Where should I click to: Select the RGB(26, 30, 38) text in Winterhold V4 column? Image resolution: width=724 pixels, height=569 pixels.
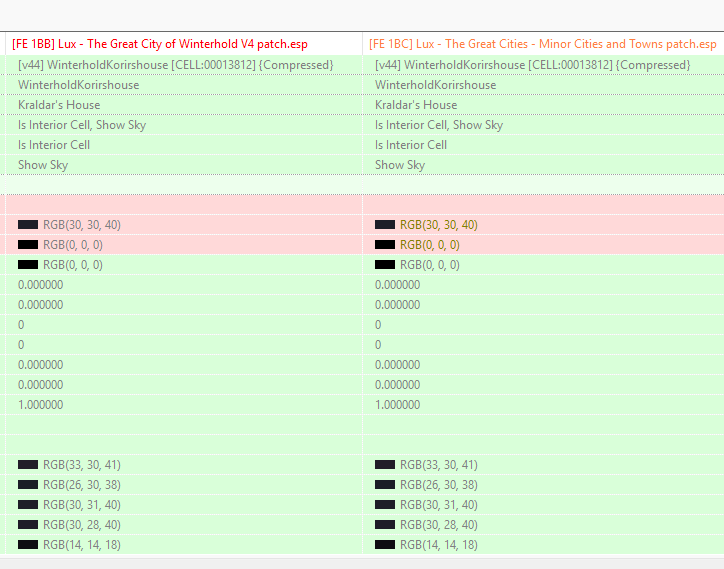tap(82, 484)
